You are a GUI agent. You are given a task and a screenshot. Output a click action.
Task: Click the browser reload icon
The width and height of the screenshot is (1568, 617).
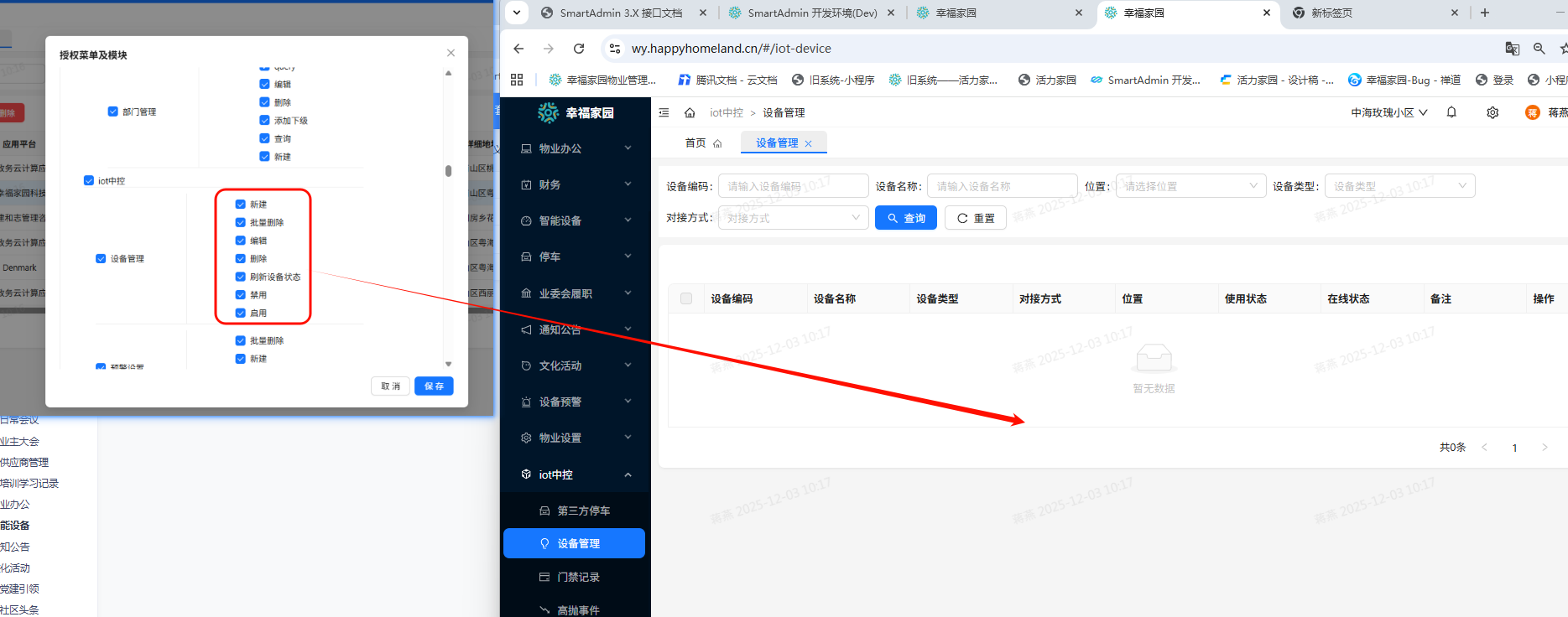pyautogui.click(x=579, y=49)
